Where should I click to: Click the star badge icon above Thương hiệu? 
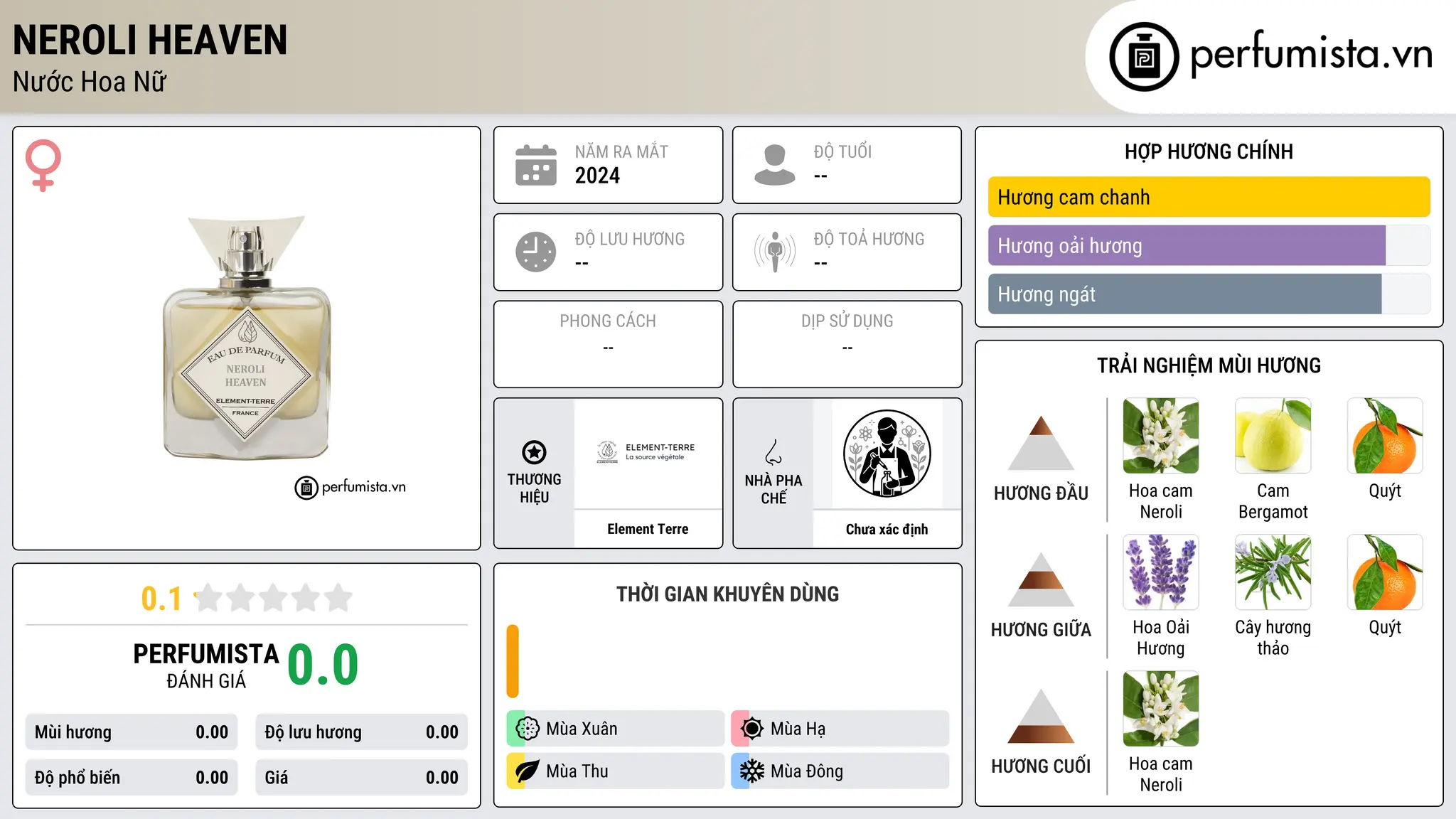coord(534,452)
